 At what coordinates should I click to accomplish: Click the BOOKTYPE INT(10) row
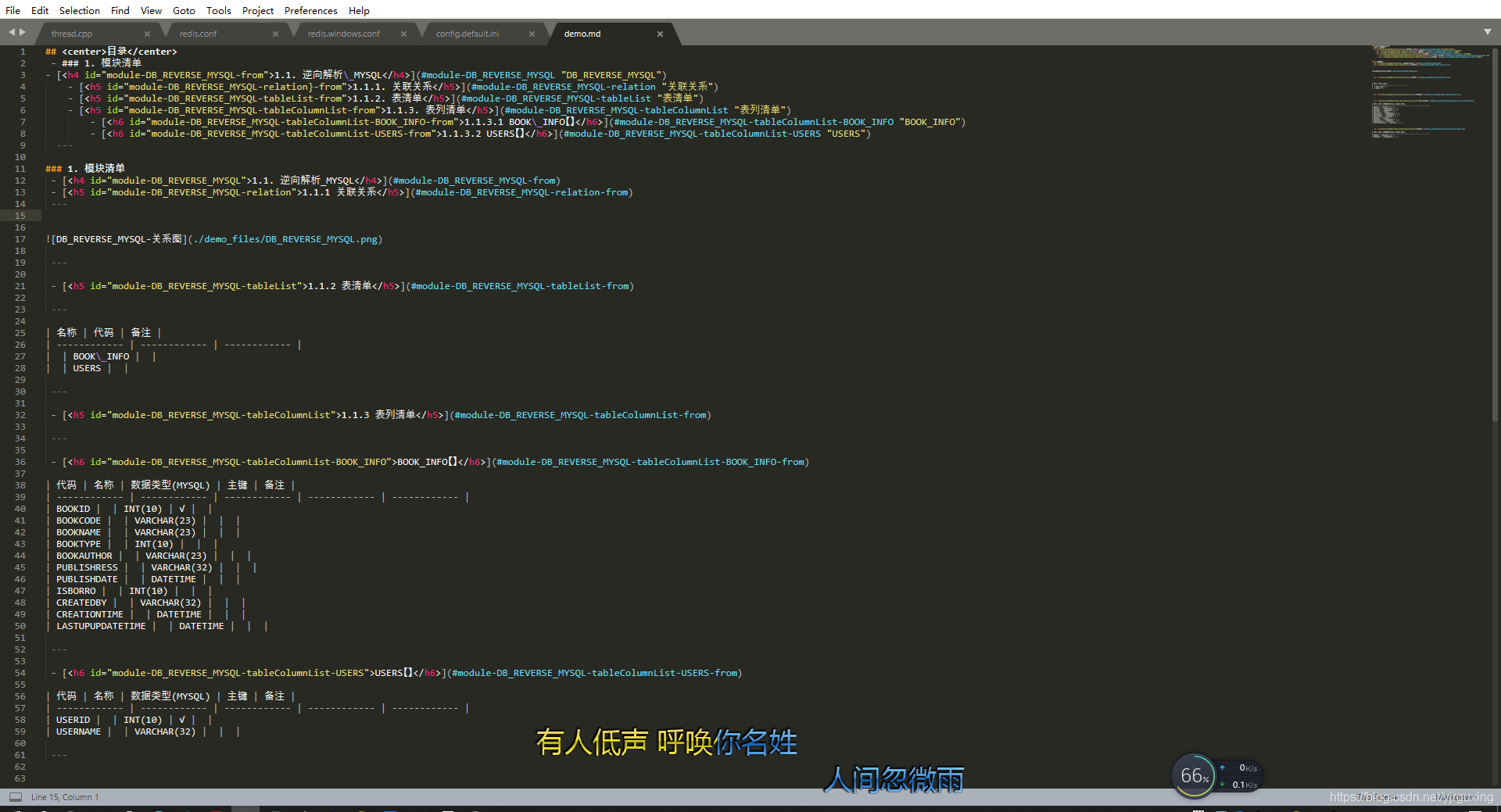click(x=132, y=544)
